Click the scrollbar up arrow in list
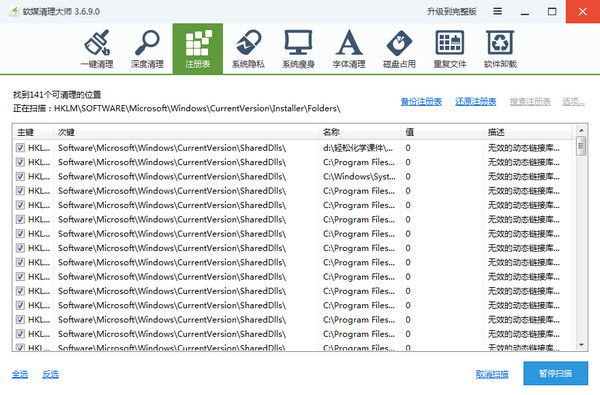 pyautogui.click(x=581, y=131)
